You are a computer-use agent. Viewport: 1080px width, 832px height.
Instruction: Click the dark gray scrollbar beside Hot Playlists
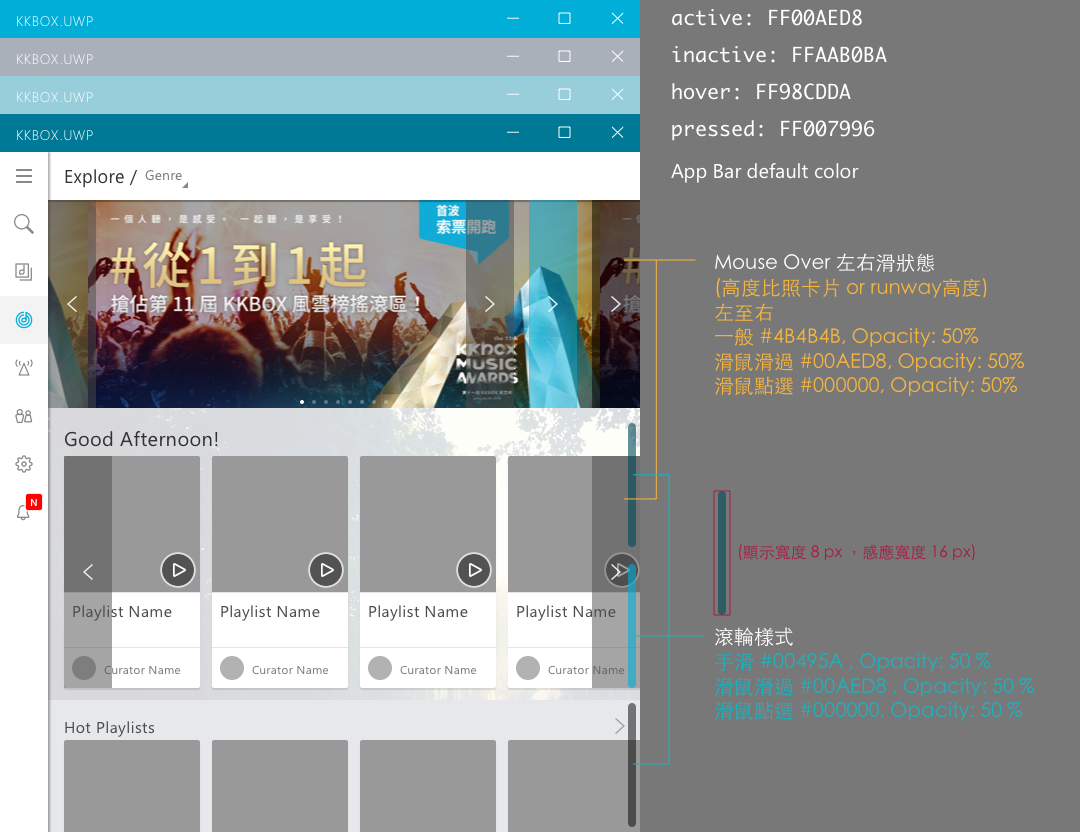point(632,765)
